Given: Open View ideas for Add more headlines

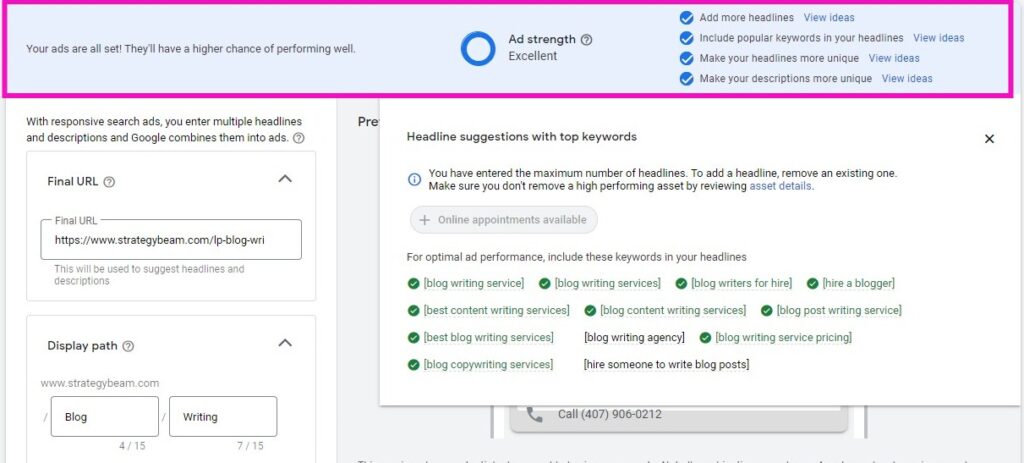Looking at the screenshot, I should 829,18.
